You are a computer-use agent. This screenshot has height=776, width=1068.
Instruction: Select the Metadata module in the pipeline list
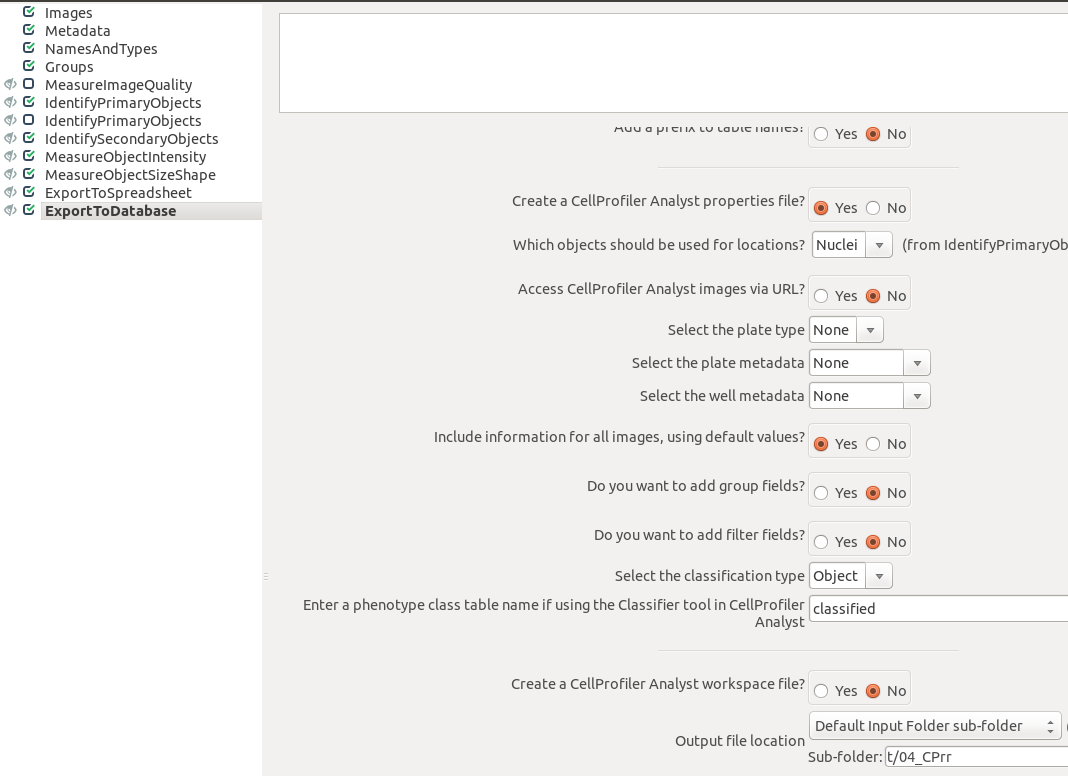click(77, 30)
